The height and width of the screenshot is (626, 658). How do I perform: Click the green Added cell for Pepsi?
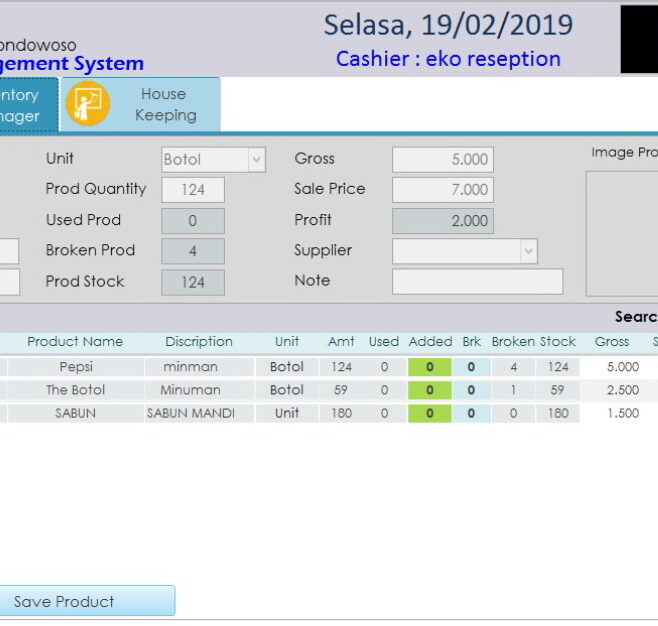point(430,367)
